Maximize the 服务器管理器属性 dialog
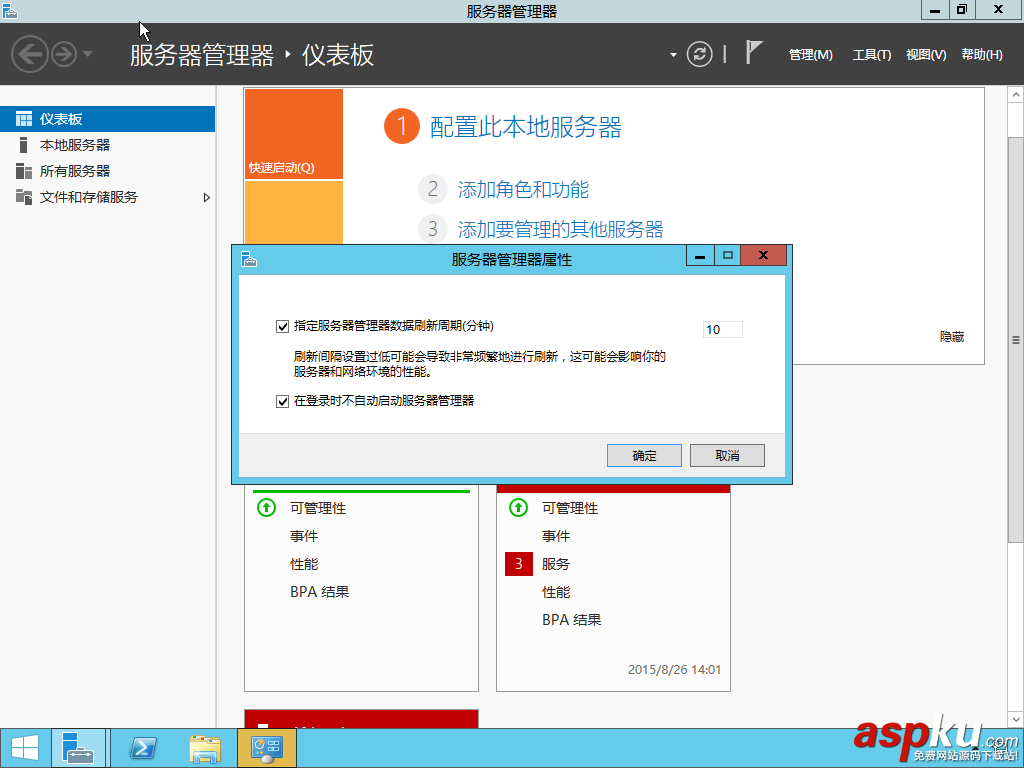The image size is (1024, 768). click(x=728, y=256)
